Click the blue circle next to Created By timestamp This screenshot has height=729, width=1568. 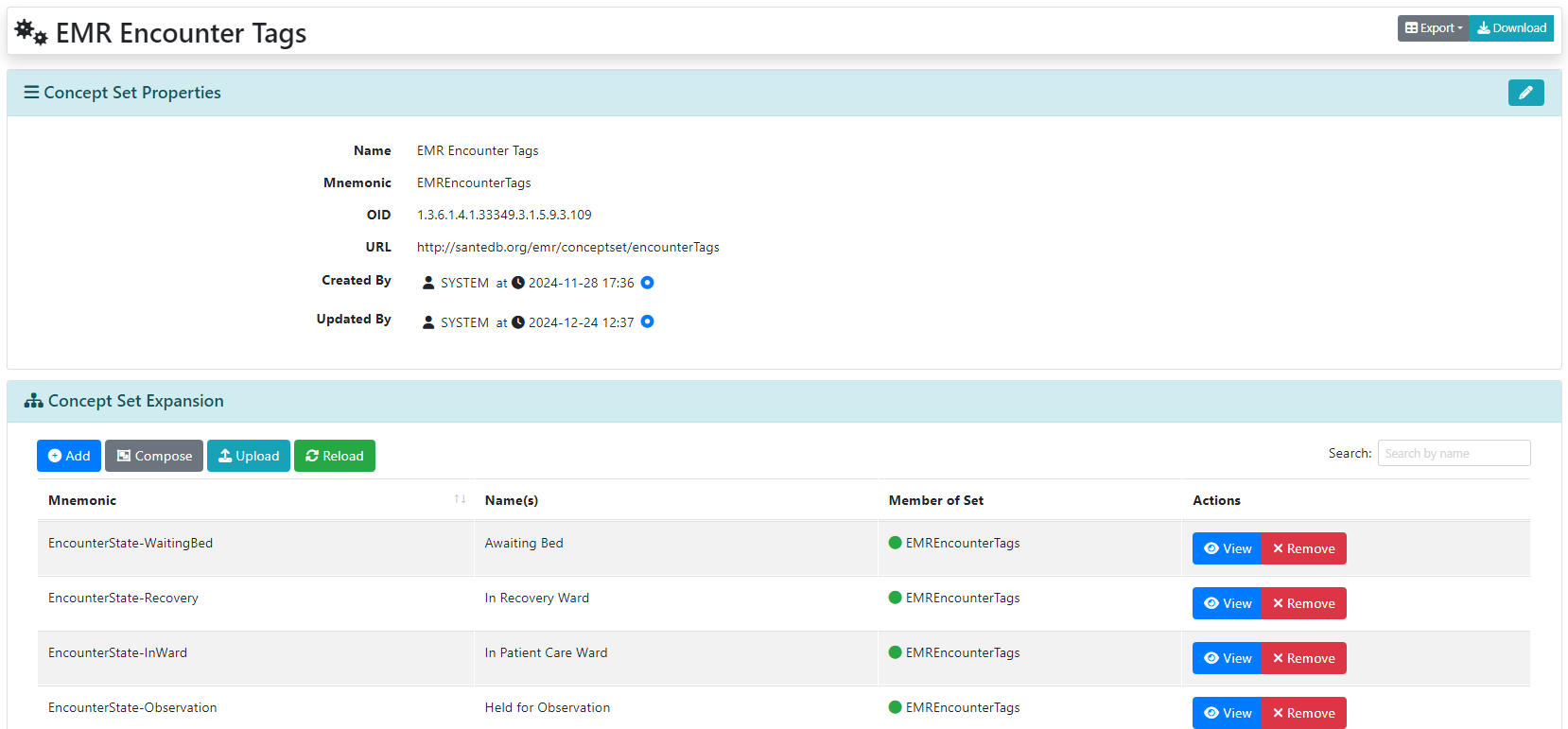pos(647,283)
